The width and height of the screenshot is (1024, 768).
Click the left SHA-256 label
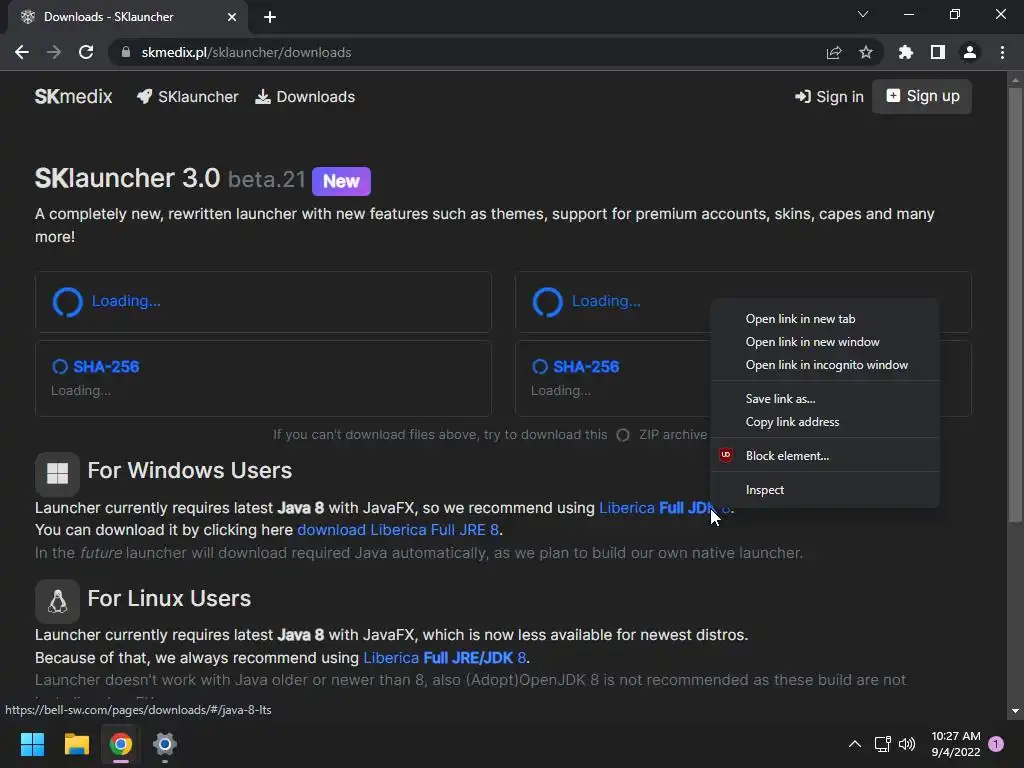pyautogui.click(x=106, y=366)
